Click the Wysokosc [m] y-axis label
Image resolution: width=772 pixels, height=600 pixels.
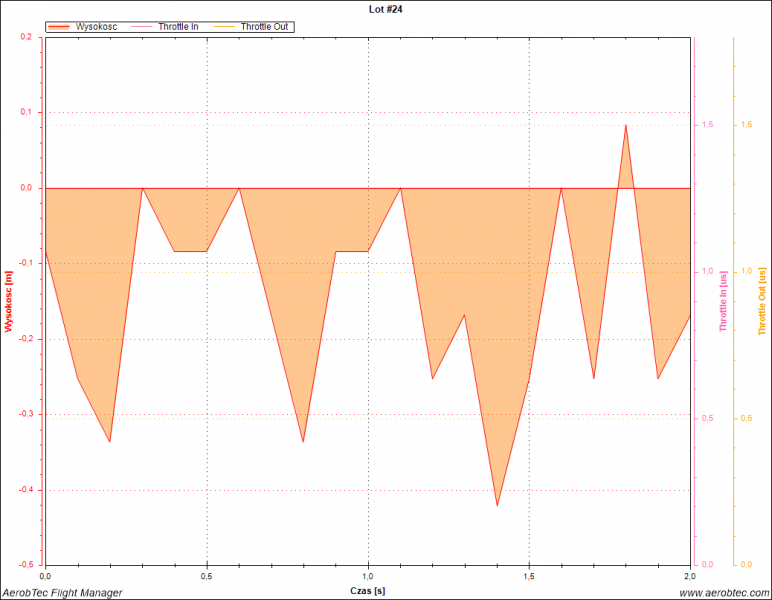9,301
